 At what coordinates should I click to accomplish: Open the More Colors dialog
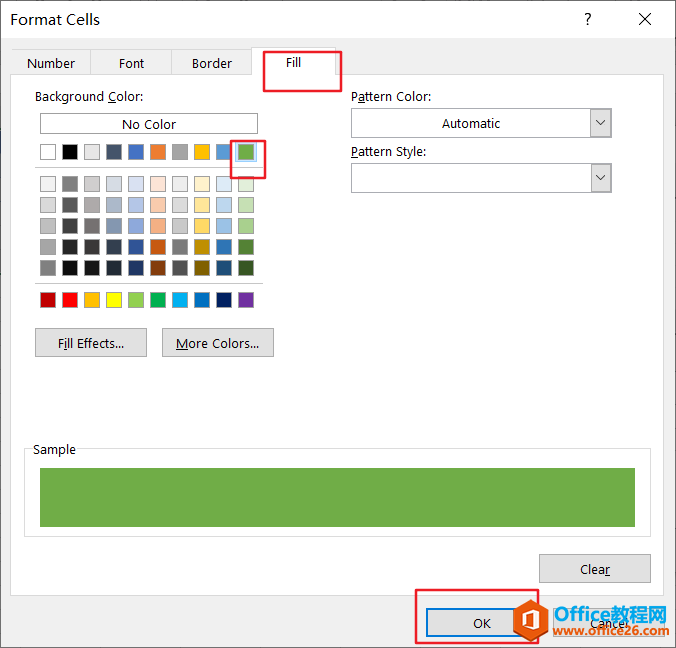217,343
